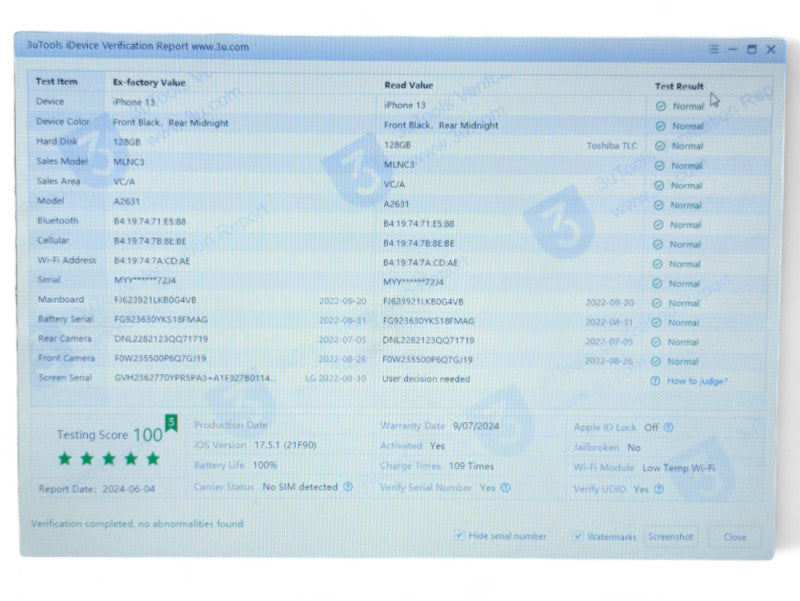The width and height of the screenshot is (800, 601).
Task: Click the Normal check icon for Sales Model row
Action: (659, 166)
